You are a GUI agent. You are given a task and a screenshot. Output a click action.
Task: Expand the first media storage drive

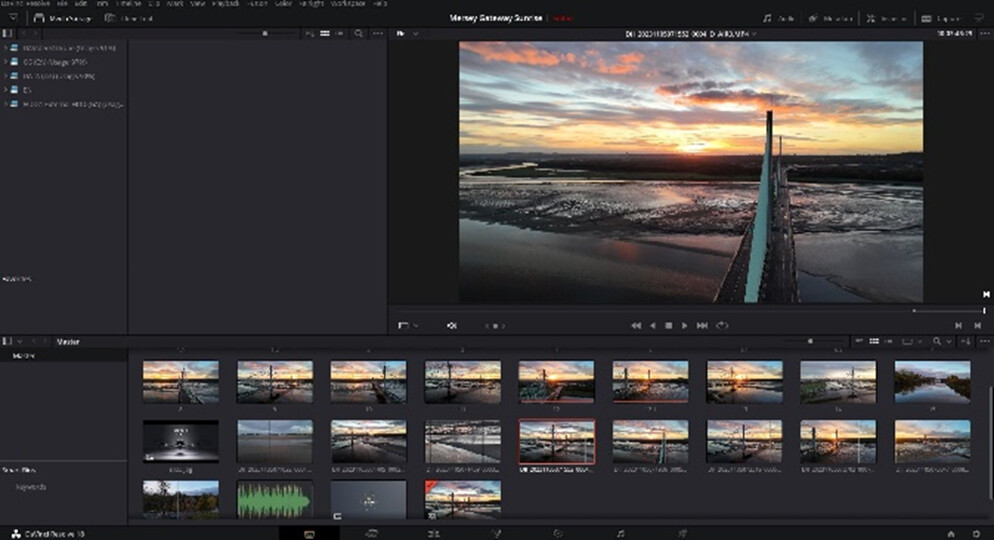coord(5,47)
